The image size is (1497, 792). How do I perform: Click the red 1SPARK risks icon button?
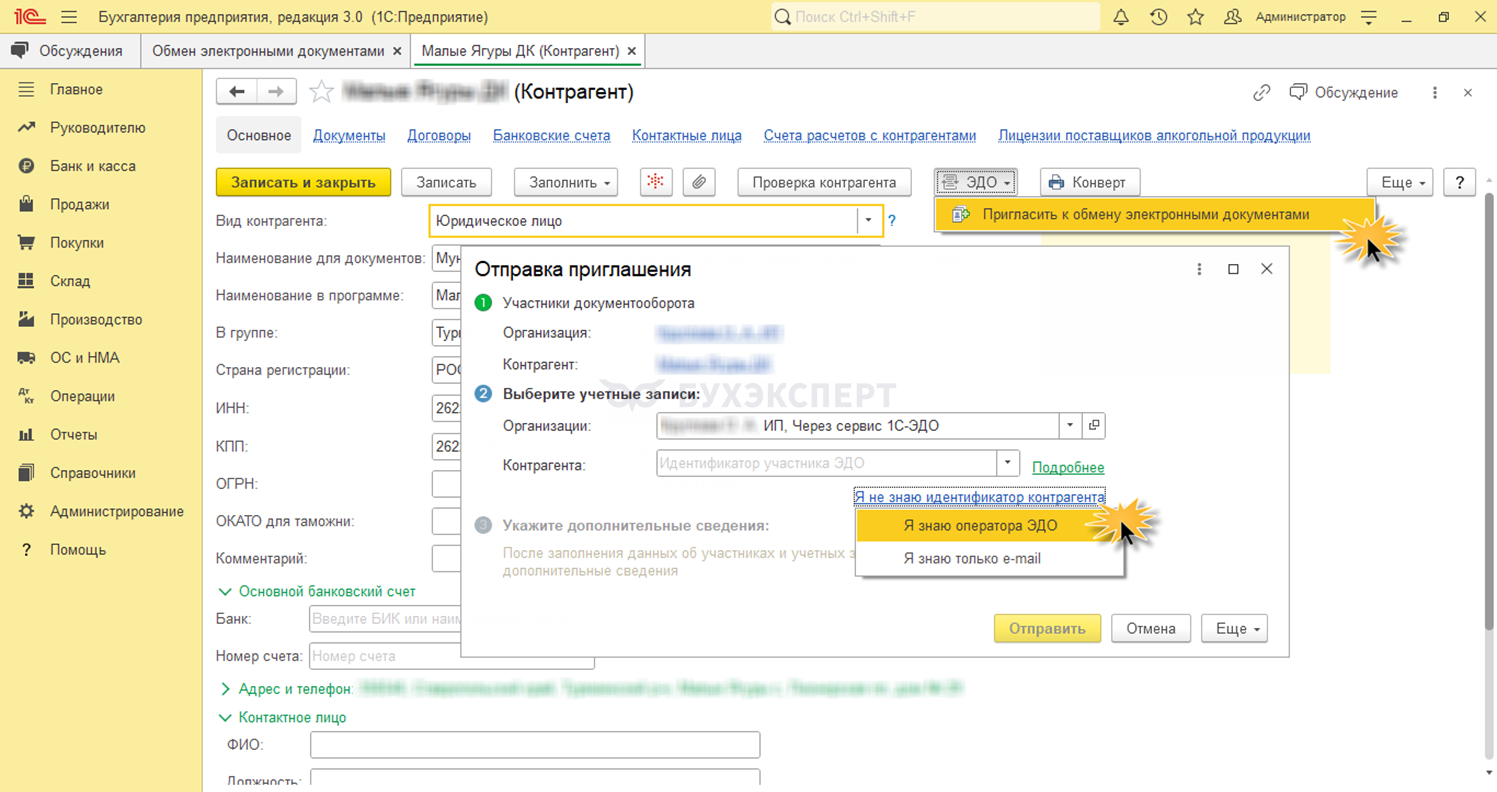pyautogui.click(x=655, y=182)
